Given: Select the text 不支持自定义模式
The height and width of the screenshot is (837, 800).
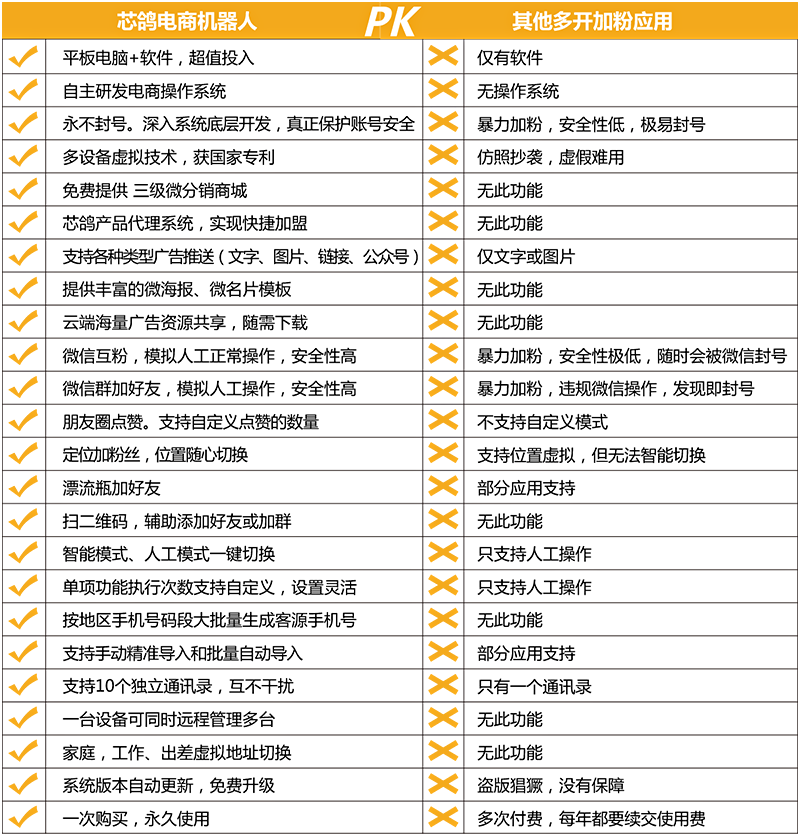Looking at the screenshot, I should [x=542, y=422].
